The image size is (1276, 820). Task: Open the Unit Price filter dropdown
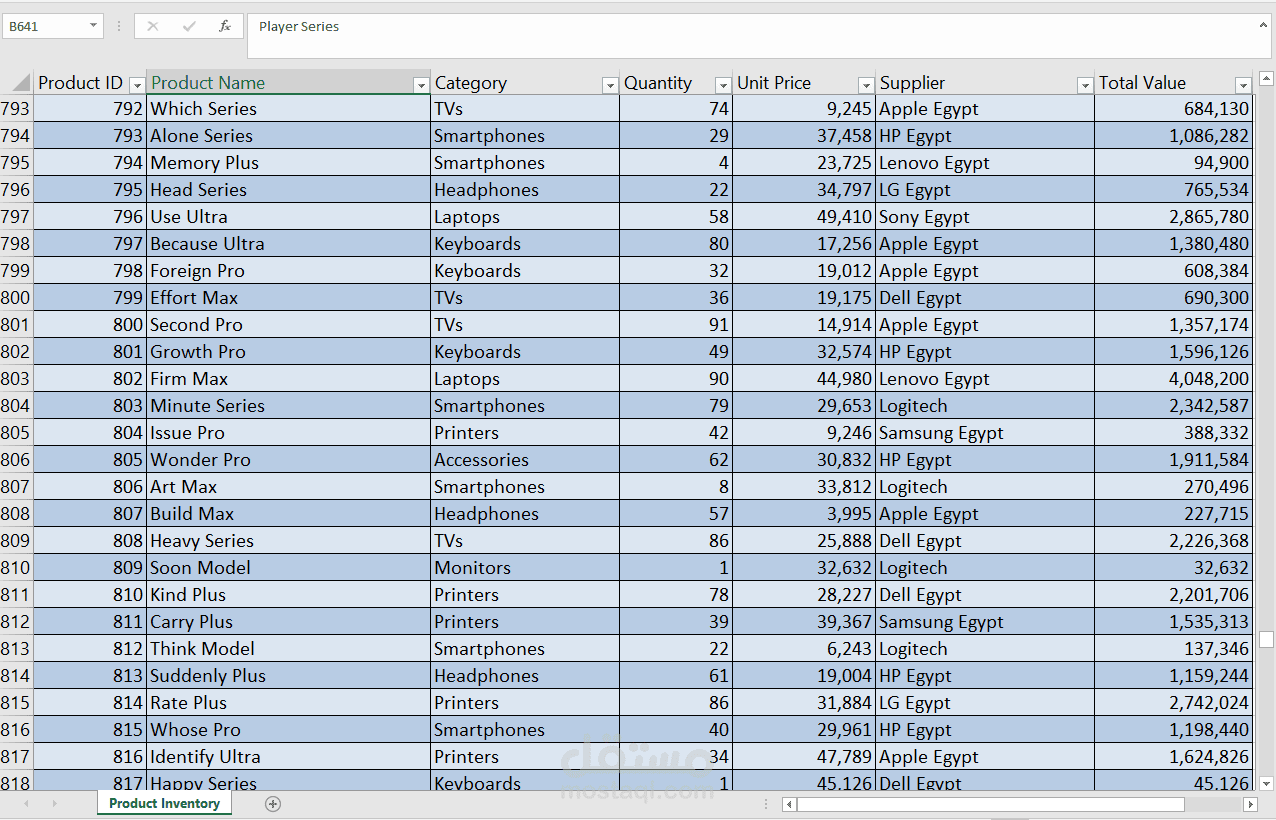(867, 85)
